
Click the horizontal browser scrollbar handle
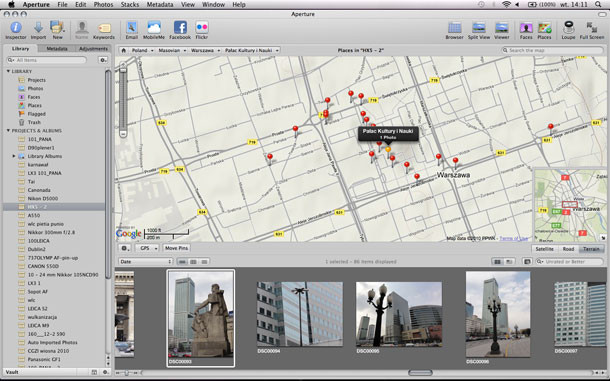[420, 373]
